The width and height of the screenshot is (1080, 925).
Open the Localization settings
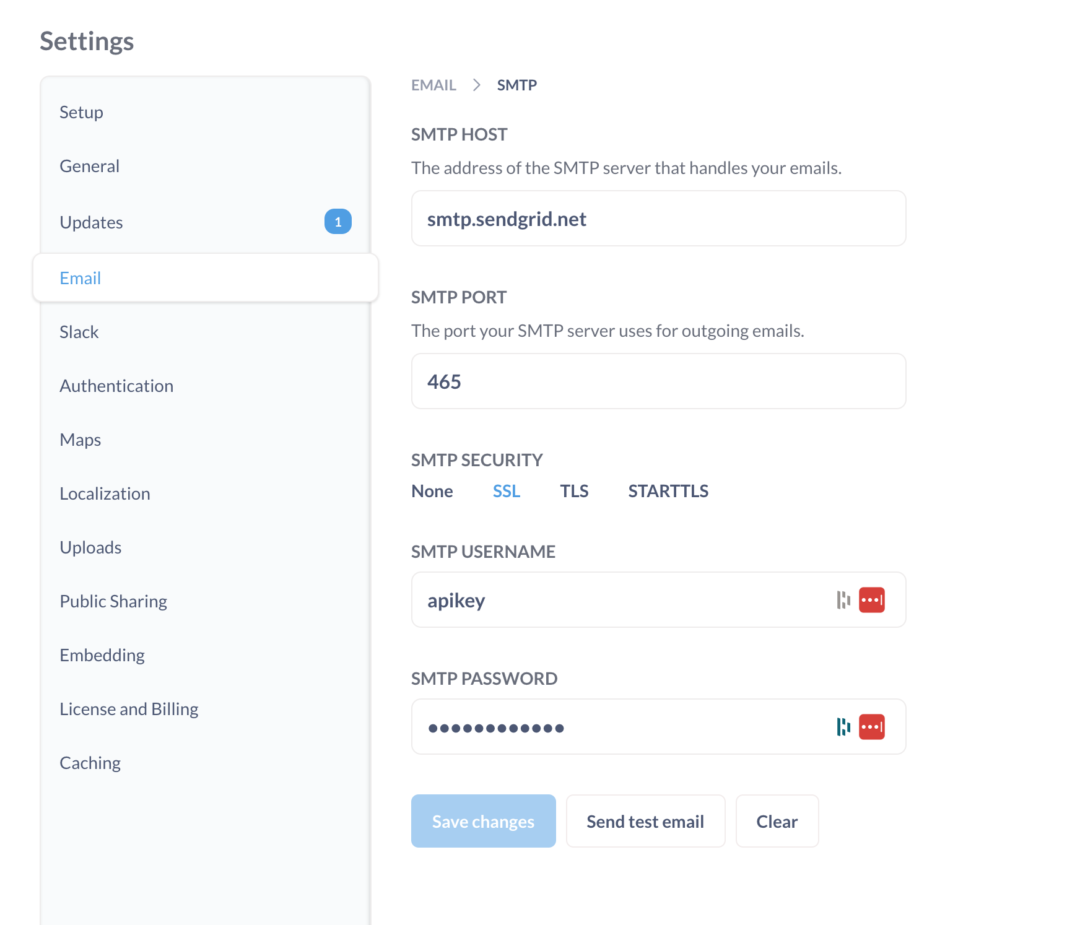(x=105, y=493)
